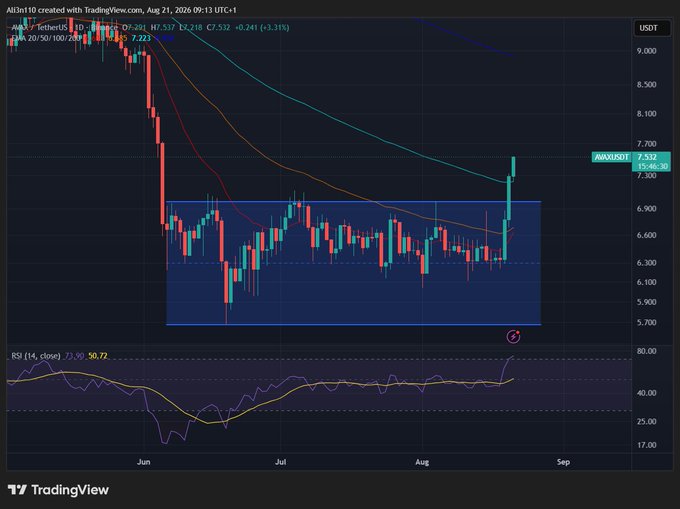This screenshot has height=509, width=680.
Task: Click the 9.000 price axis label
Action: [647, 51]
